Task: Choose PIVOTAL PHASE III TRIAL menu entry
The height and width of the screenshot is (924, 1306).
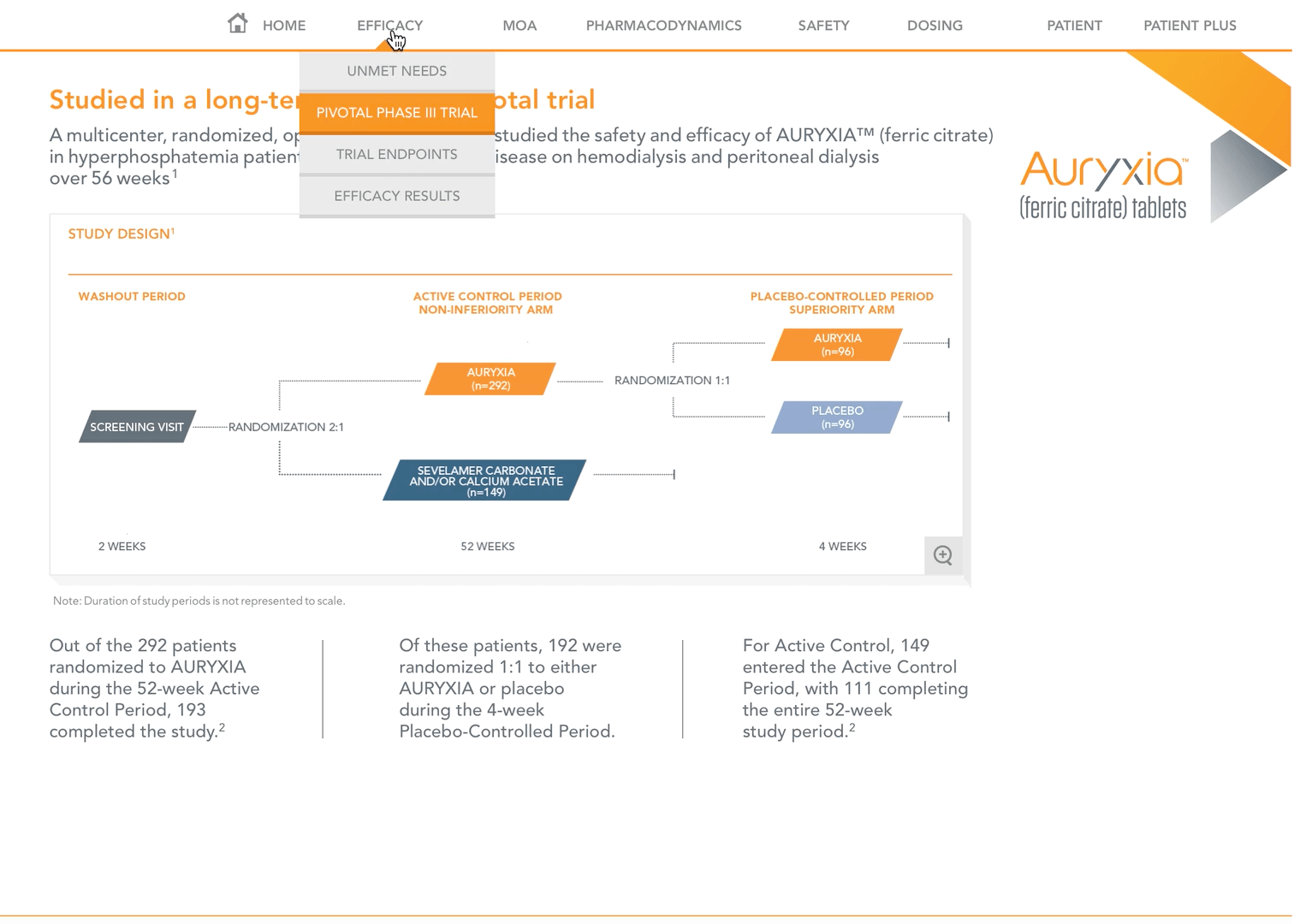Action: click(397, 113)
